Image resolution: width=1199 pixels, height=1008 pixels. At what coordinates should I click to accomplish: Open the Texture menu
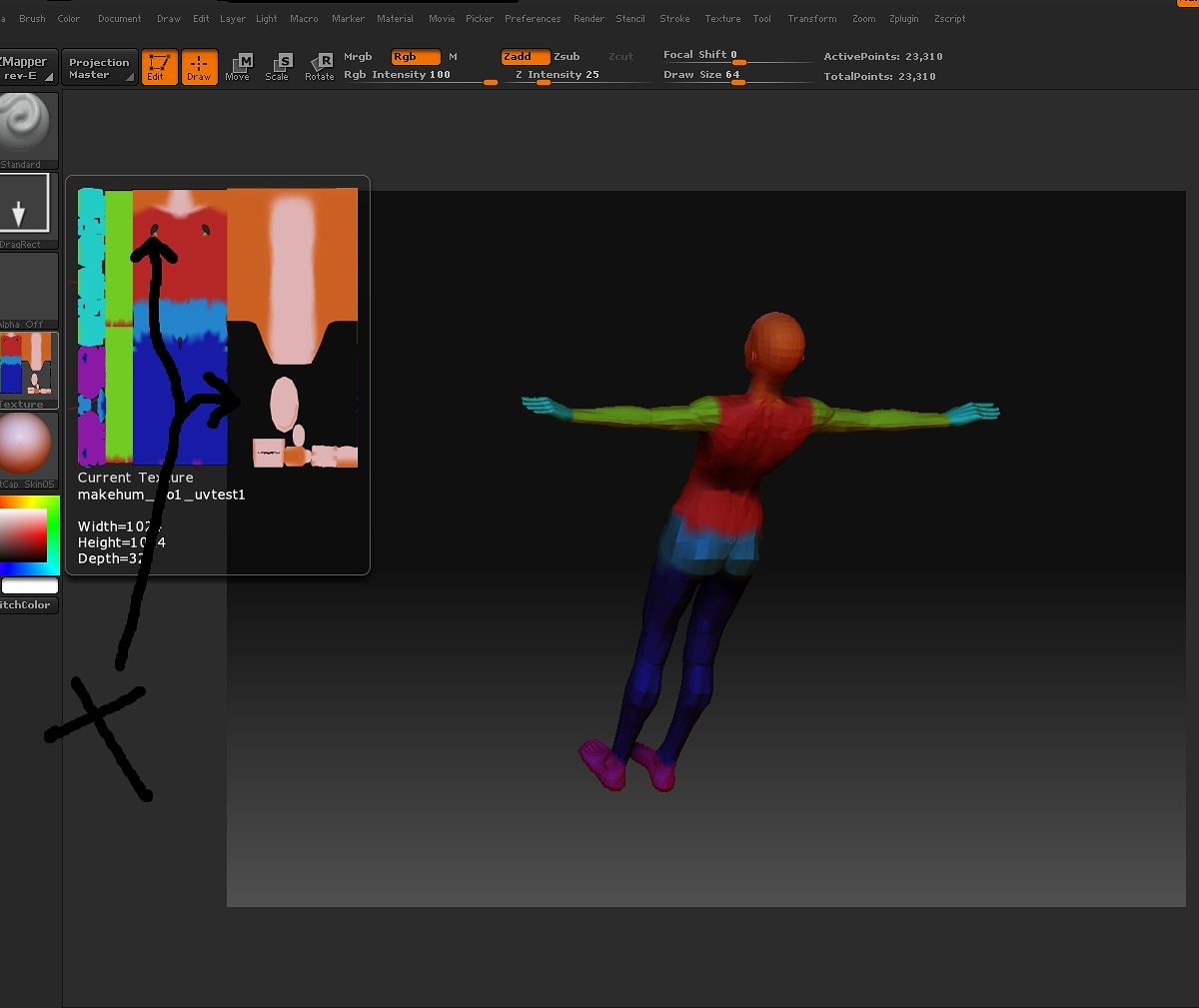click(x=722, y=18)
